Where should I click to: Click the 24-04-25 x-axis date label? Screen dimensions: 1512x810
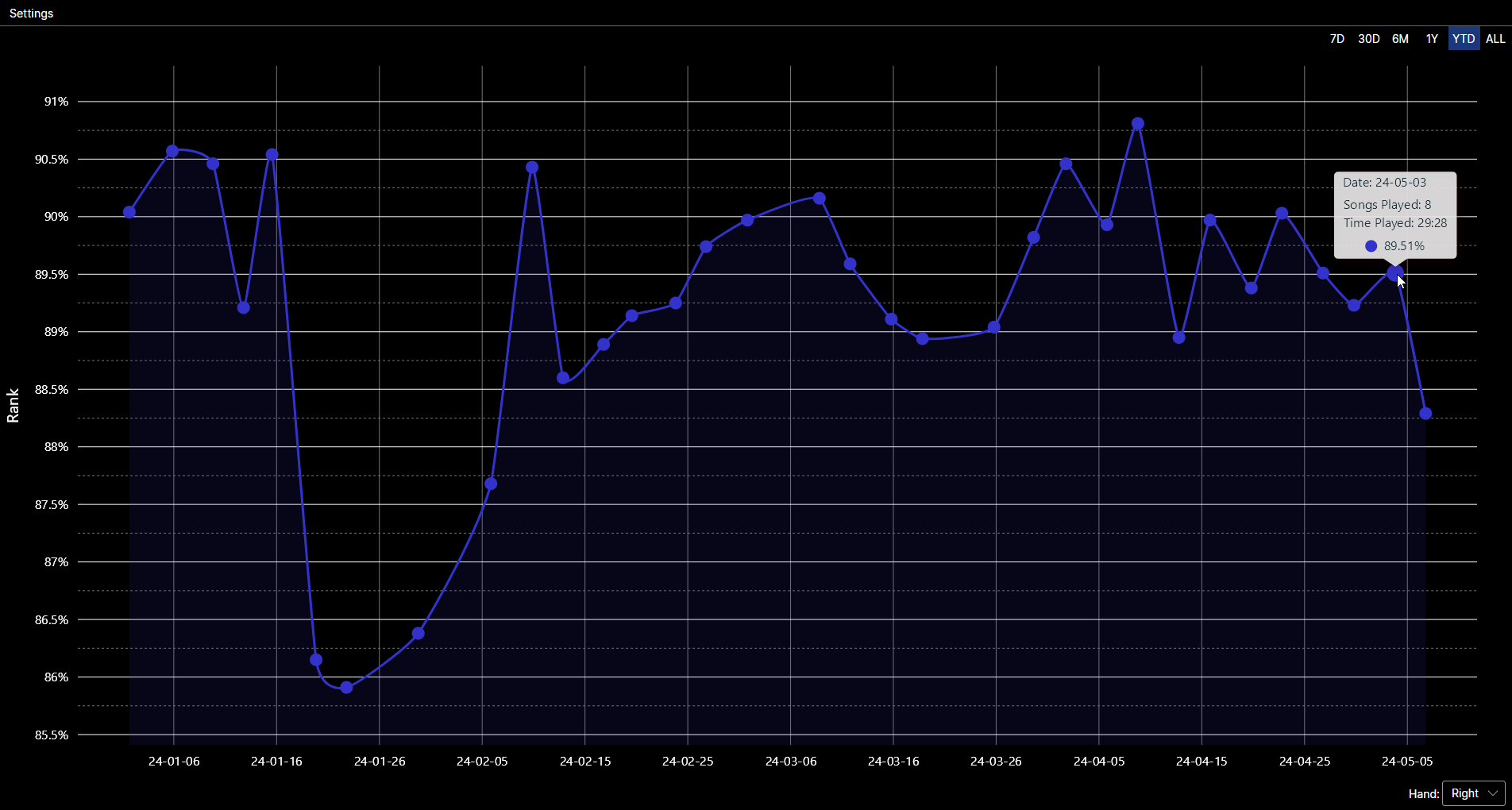1305,761
